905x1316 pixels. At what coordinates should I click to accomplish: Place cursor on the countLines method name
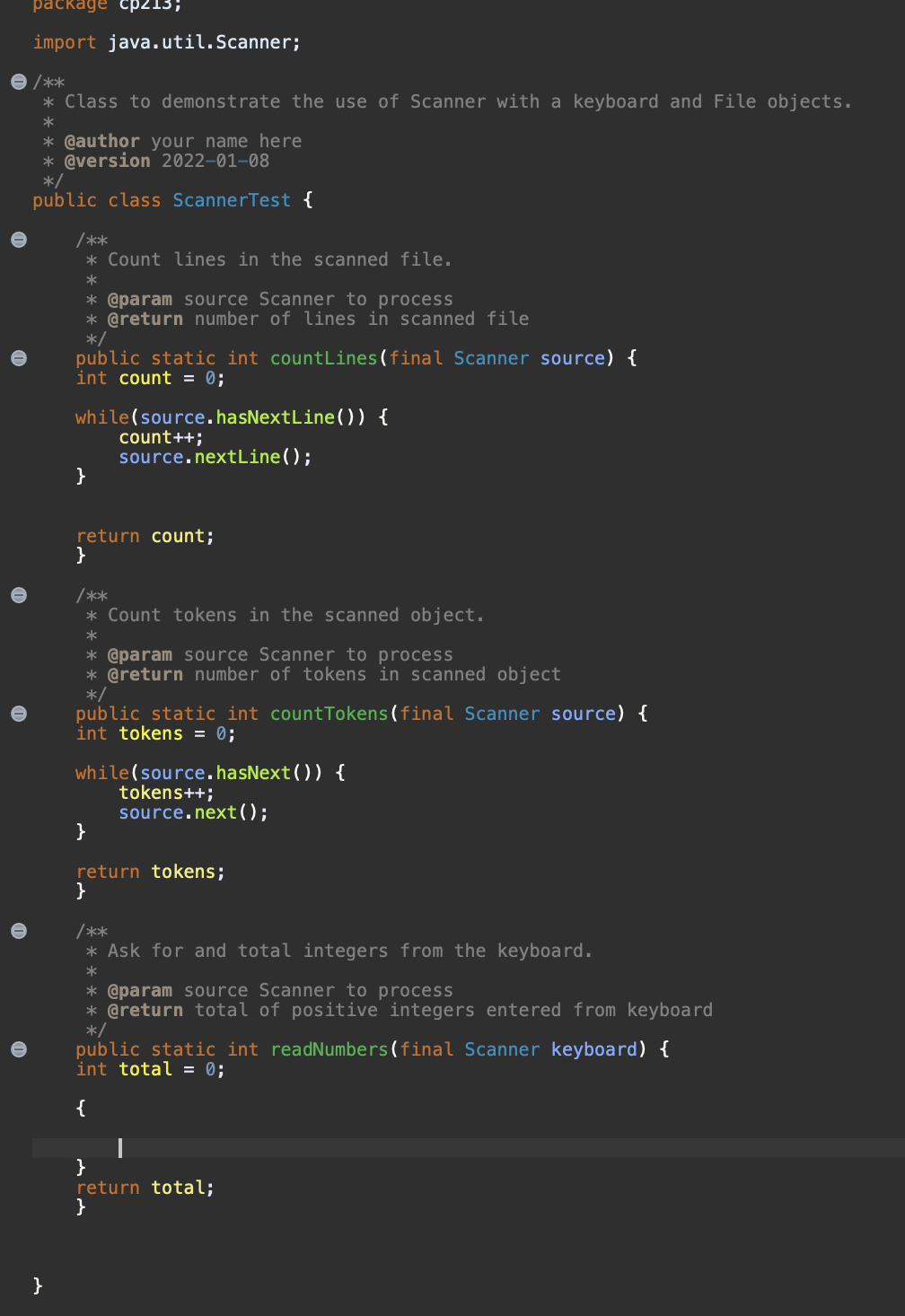[323, 357]
